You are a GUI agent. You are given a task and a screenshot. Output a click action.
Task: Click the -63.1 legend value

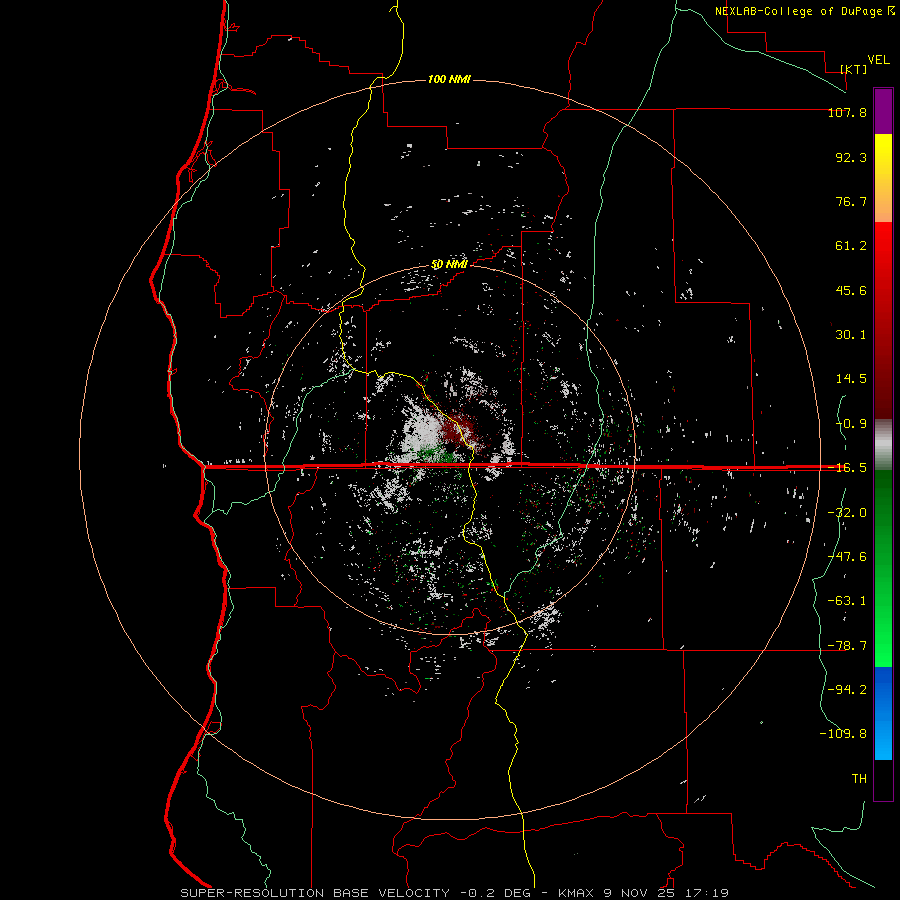[847, 601]
